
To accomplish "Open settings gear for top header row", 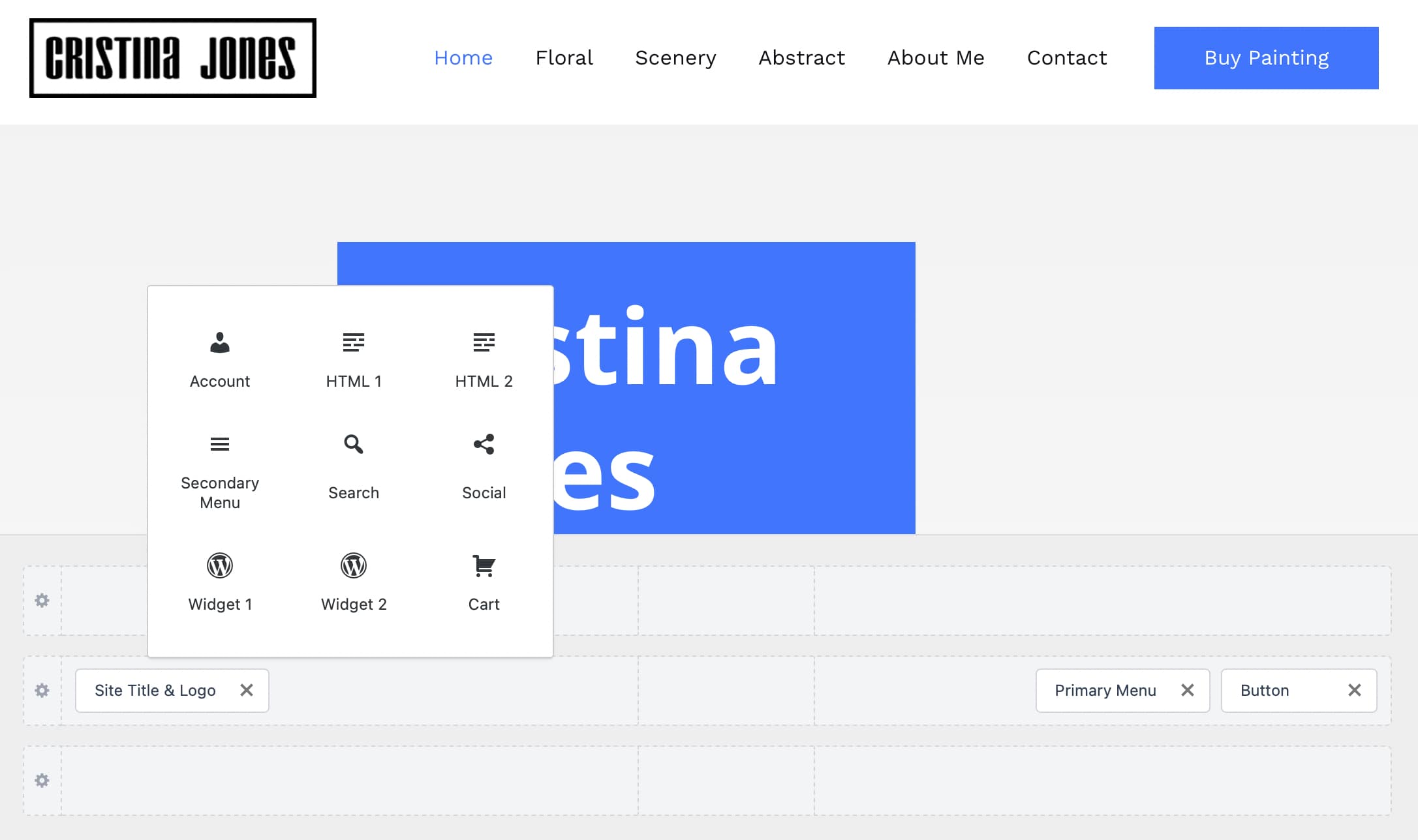I will click(x=42, y=601).
